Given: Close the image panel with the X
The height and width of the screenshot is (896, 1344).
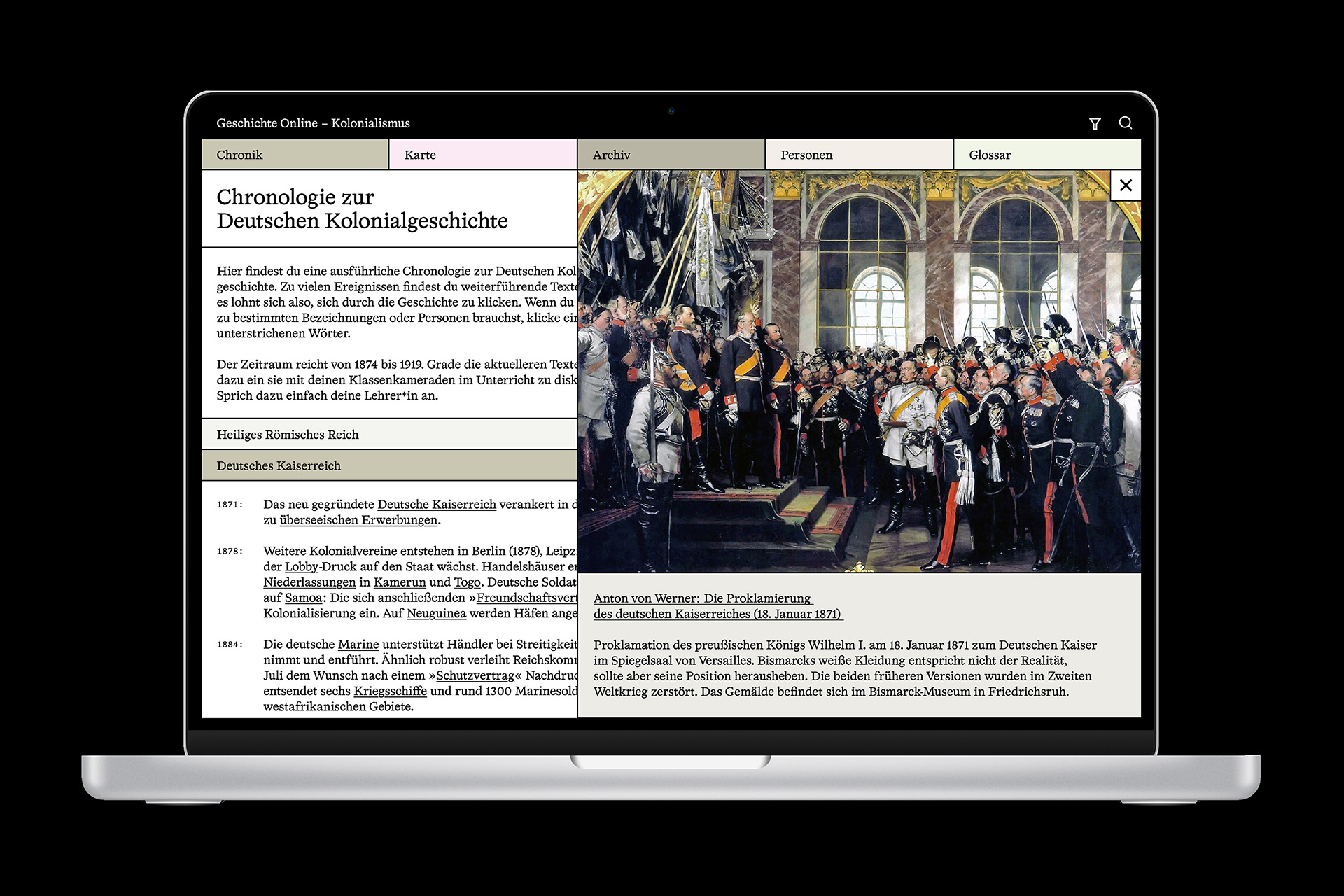Looking at the screenshot, I should click(x=1126, y=185).
